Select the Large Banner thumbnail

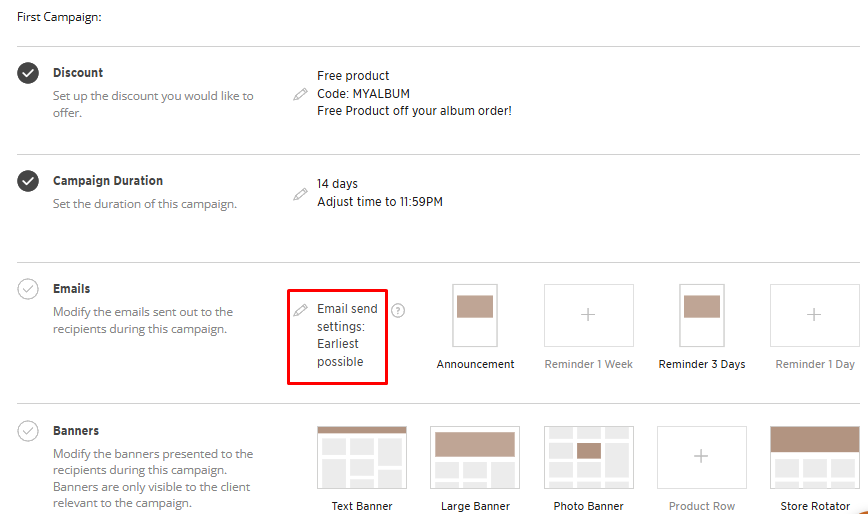coord(475,457)
